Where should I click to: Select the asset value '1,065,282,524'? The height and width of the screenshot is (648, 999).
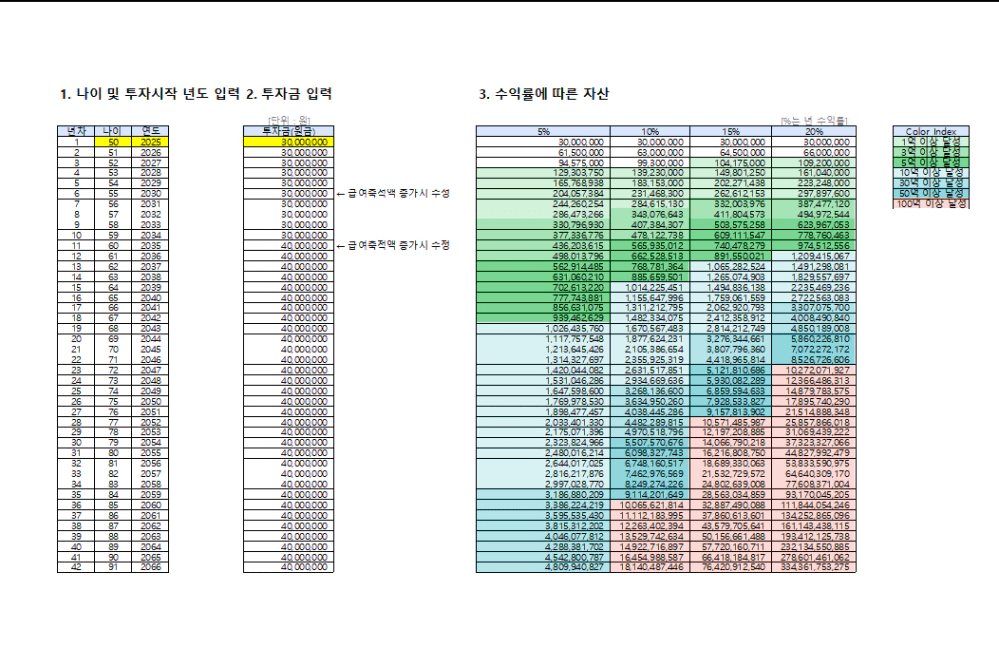731,266
